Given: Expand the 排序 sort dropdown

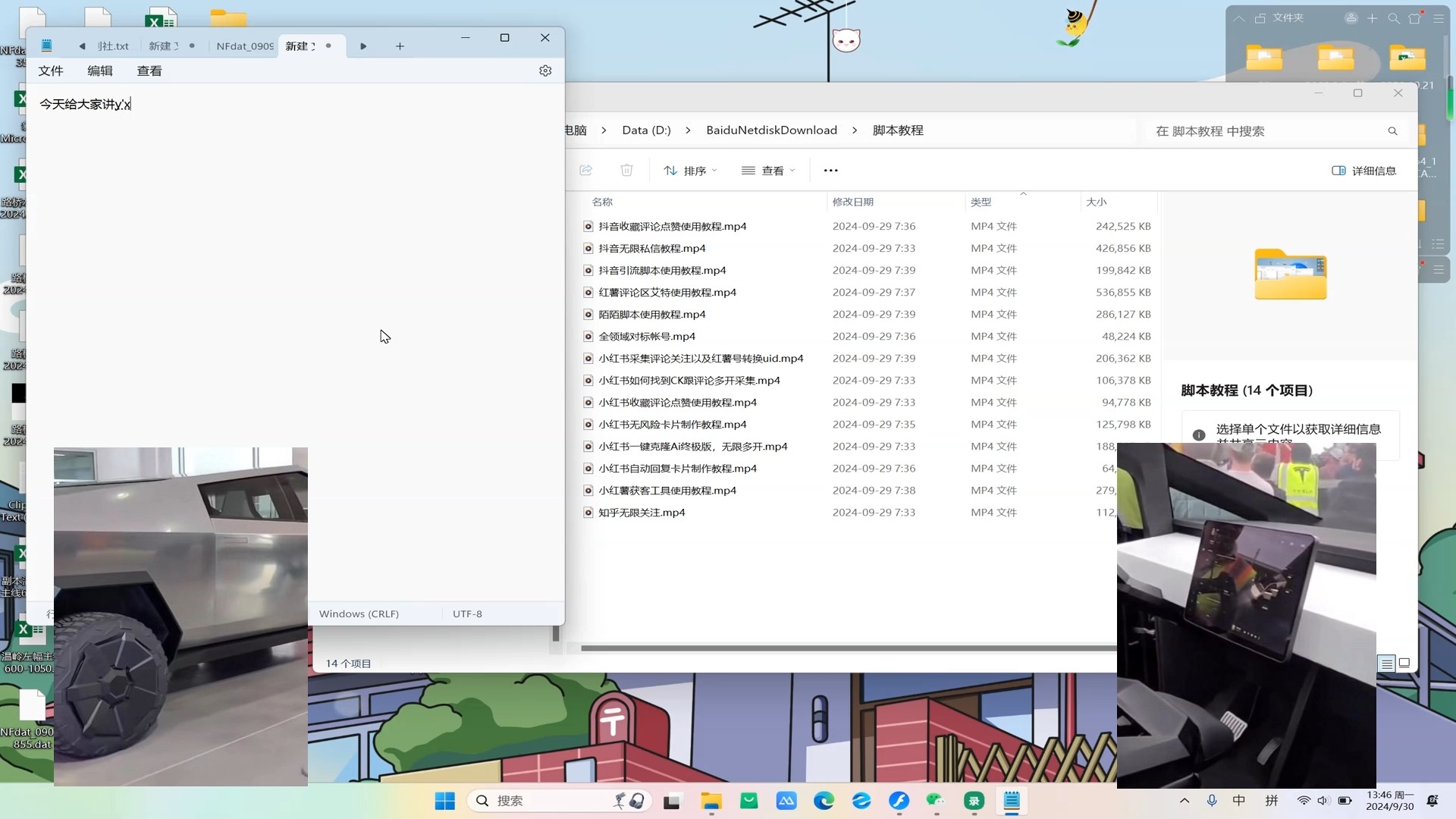Looking at the screenshot, I should tap(690, 171).
